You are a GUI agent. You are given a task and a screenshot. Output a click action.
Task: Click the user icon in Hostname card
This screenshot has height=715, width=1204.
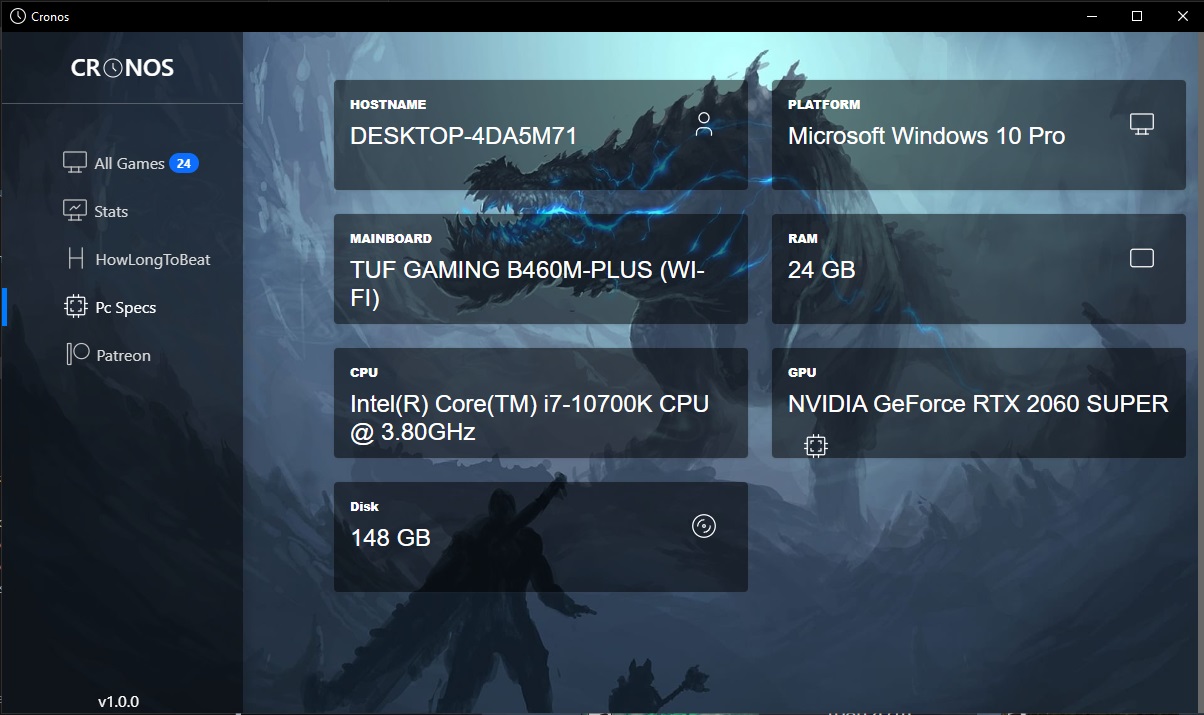[704, 124]
